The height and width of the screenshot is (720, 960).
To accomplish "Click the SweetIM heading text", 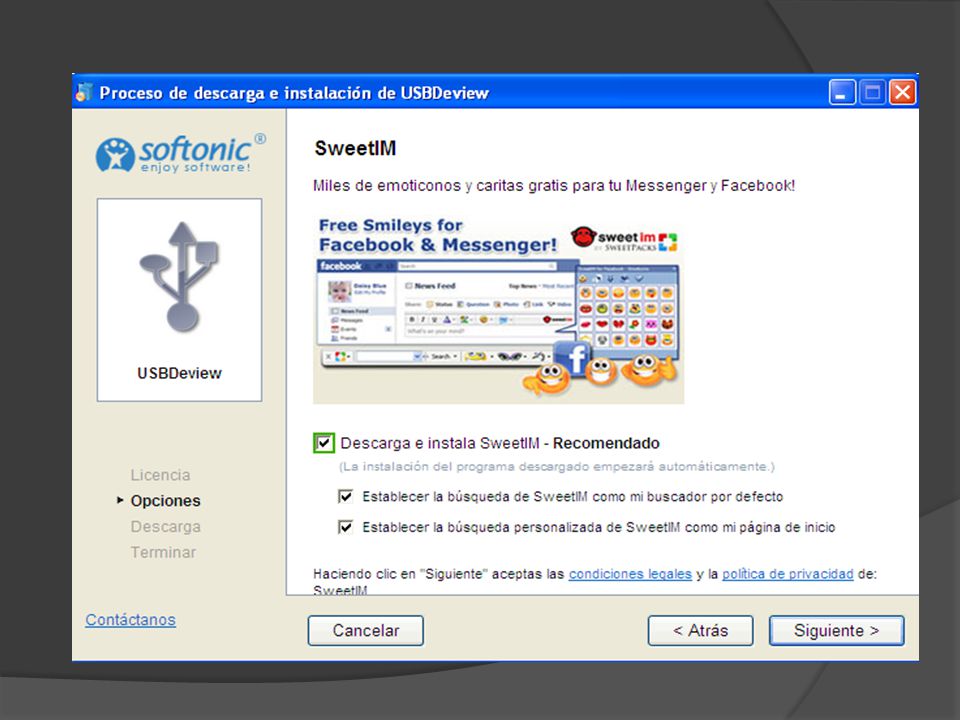I will [355, 148].
